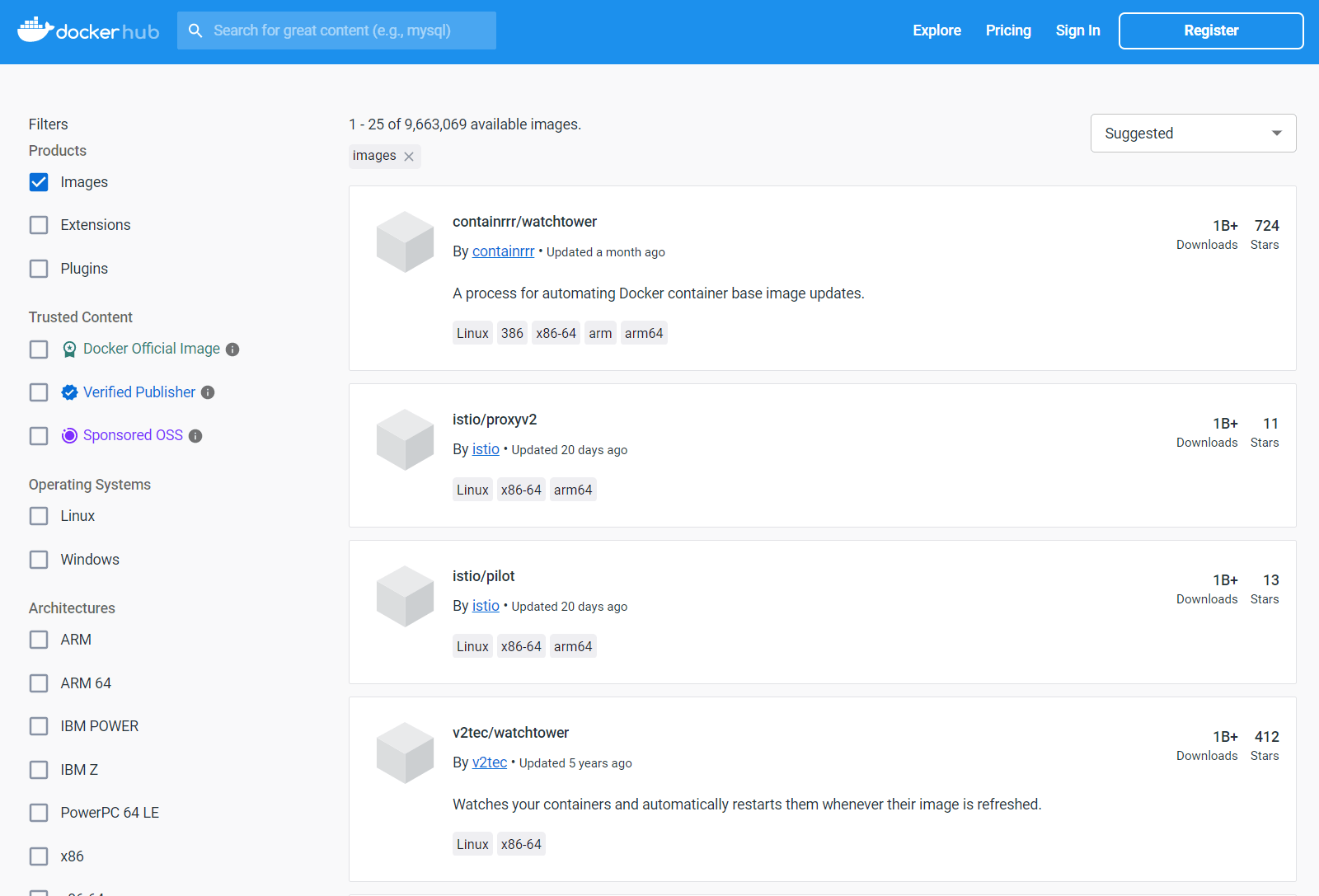1319x896 pixels.
Task: Click the 724 Stars count
Action: pyautogui.click(x=1266, y=226)
